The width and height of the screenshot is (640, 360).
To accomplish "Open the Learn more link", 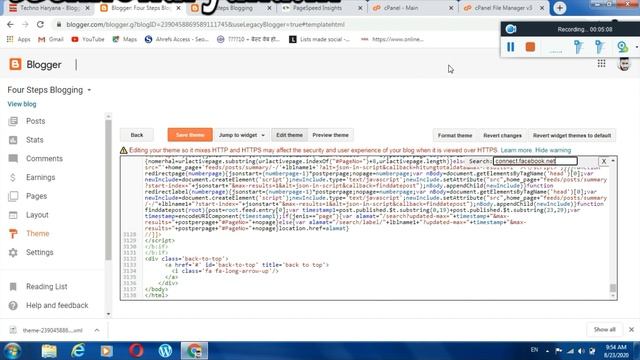I will tap(516, 150).
